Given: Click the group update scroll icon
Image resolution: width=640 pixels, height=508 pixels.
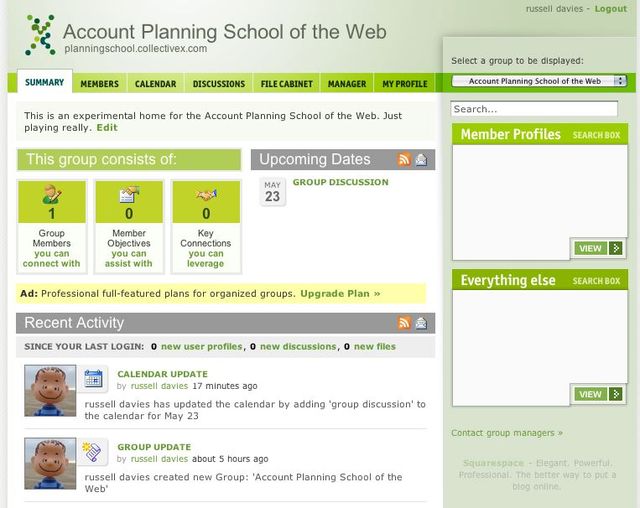Looking at the screenshot, I should 92,452.
